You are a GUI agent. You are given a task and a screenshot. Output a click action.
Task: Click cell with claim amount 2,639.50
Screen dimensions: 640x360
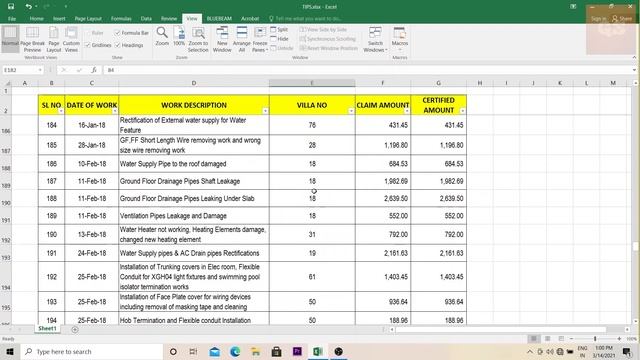(383, 198)
